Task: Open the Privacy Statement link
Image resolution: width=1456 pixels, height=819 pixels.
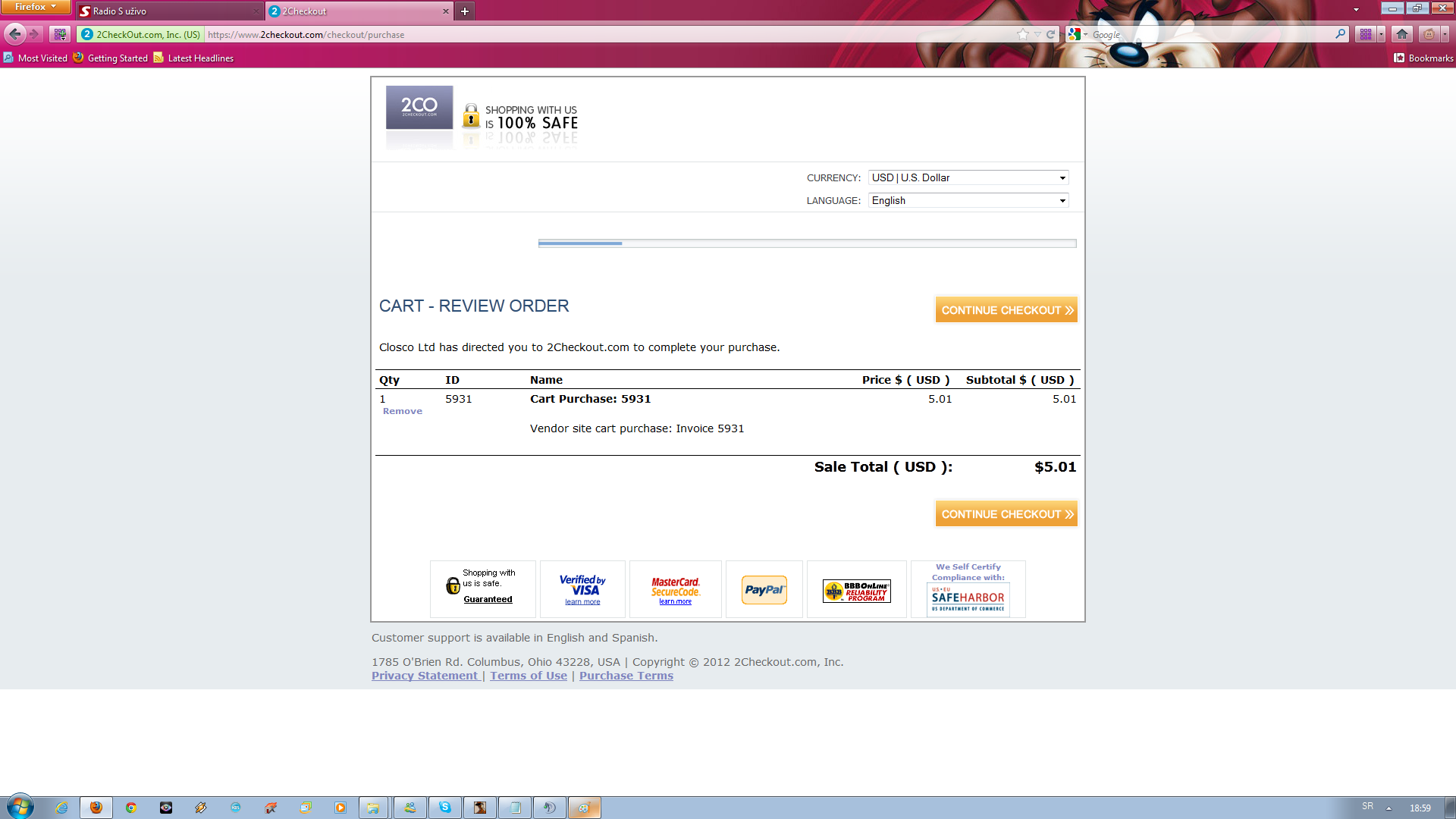Action: pos(425,676)
